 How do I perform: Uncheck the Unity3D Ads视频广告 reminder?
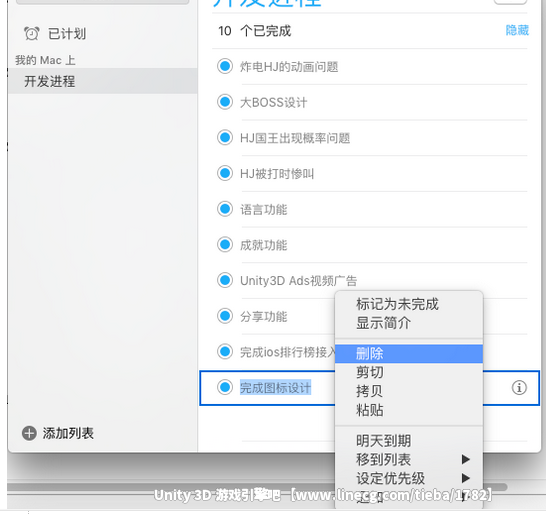pos(225,280)
